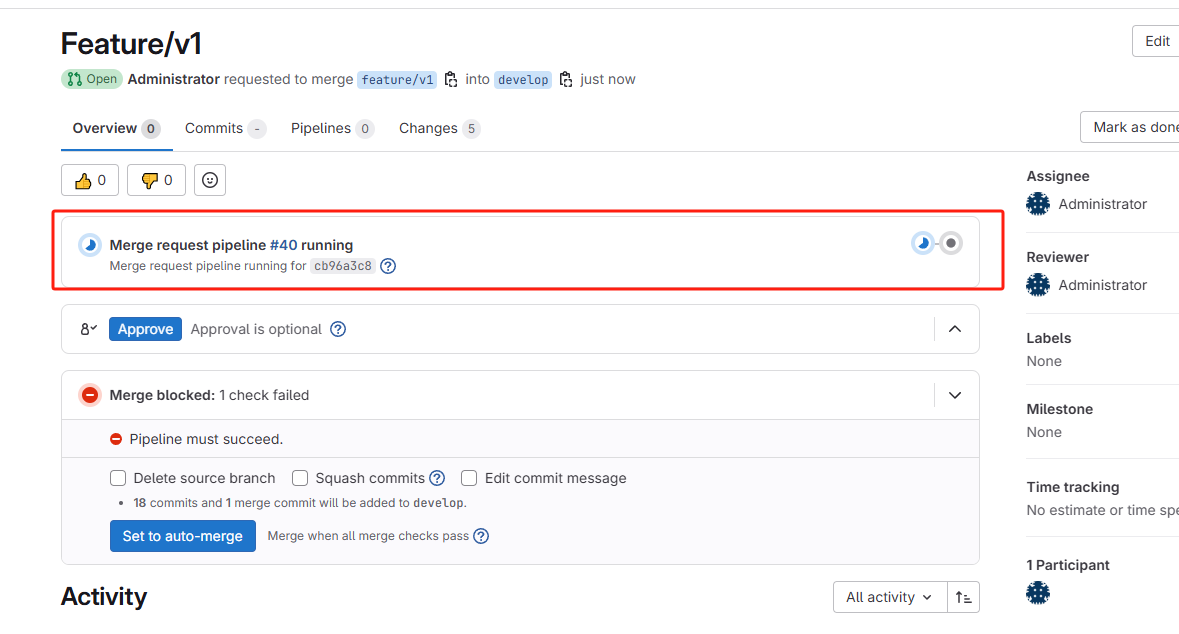
Task: Toggle activity sort order button
Action: 963,597
